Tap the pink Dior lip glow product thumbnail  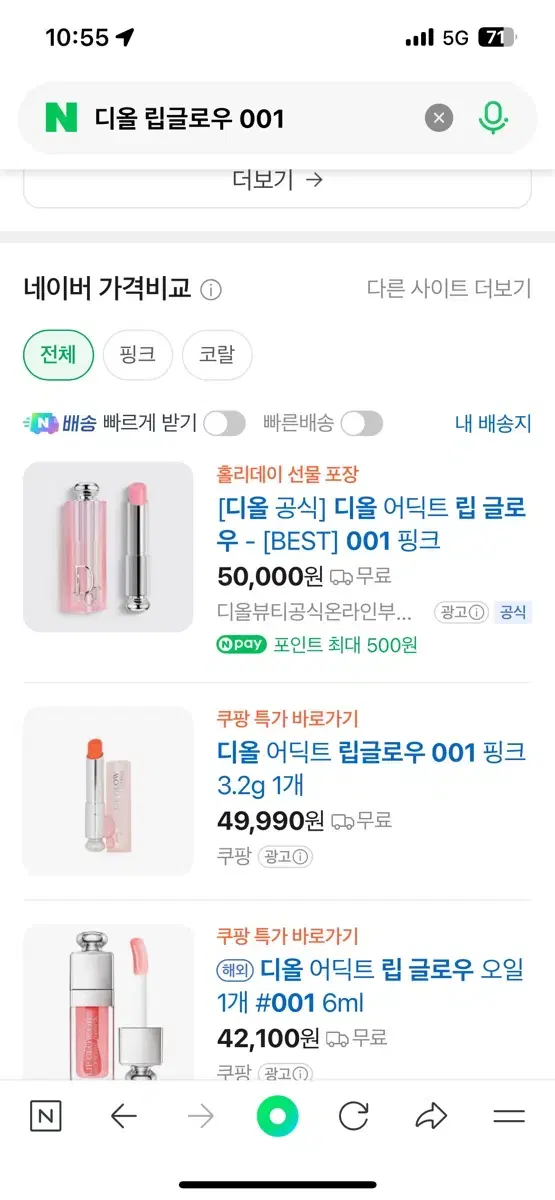(108, 547)
